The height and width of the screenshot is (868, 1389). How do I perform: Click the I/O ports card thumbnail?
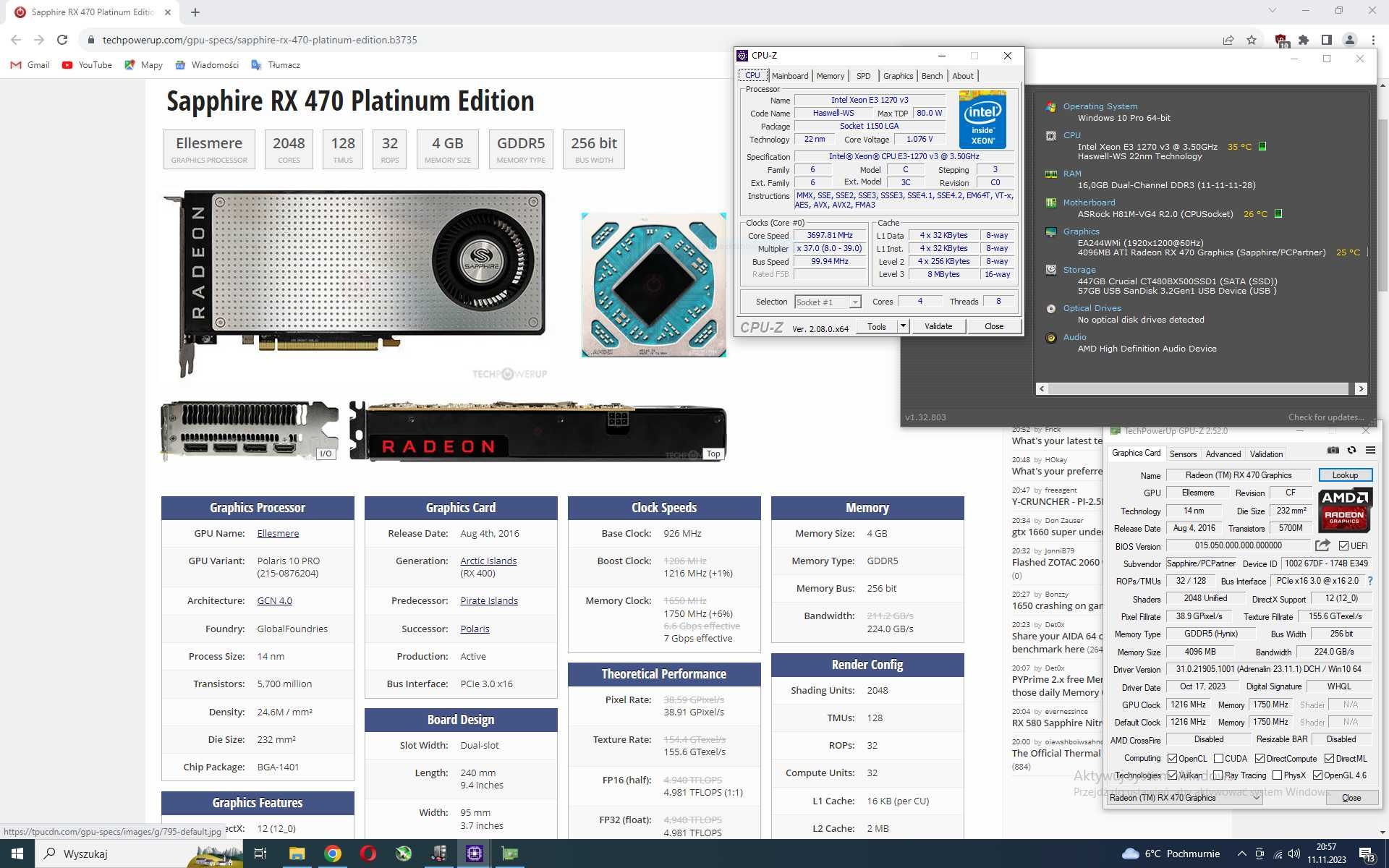250,431
